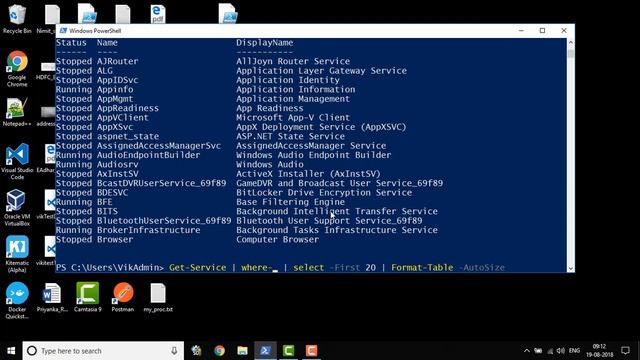Open Postman desktop shortcut
Image resolution: width=640 pixels, height=360 pixels.
coord(123,298)
